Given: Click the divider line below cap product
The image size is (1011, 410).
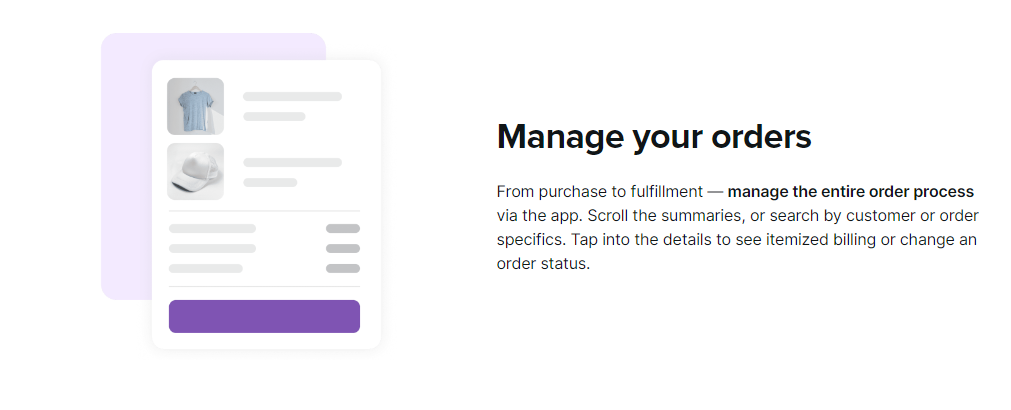Looking at the screenshot, I should pos(264,211).
